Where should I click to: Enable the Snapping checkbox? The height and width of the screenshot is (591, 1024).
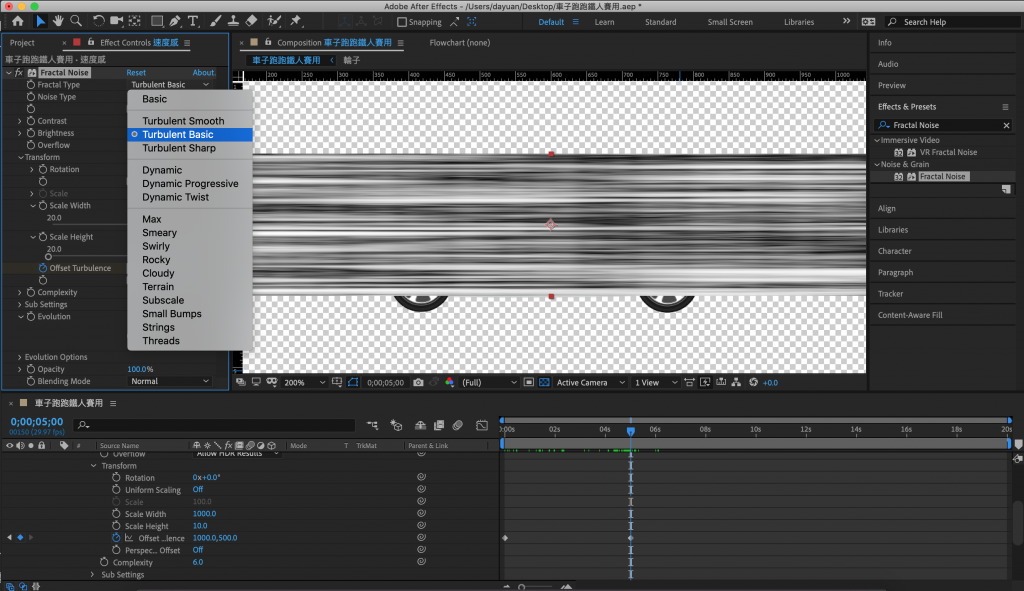click(402, 22)
